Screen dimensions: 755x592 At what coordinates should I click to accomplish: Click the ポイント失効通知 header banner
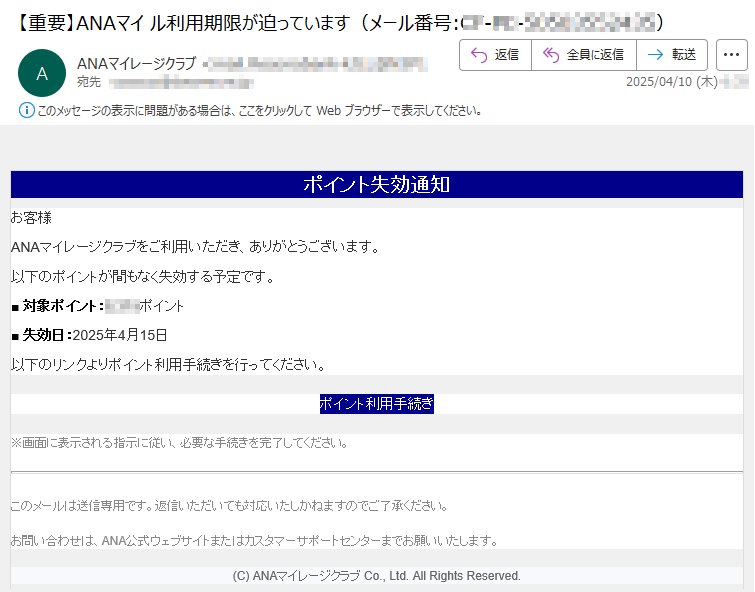pyautogui.click(x=377, y=184)
